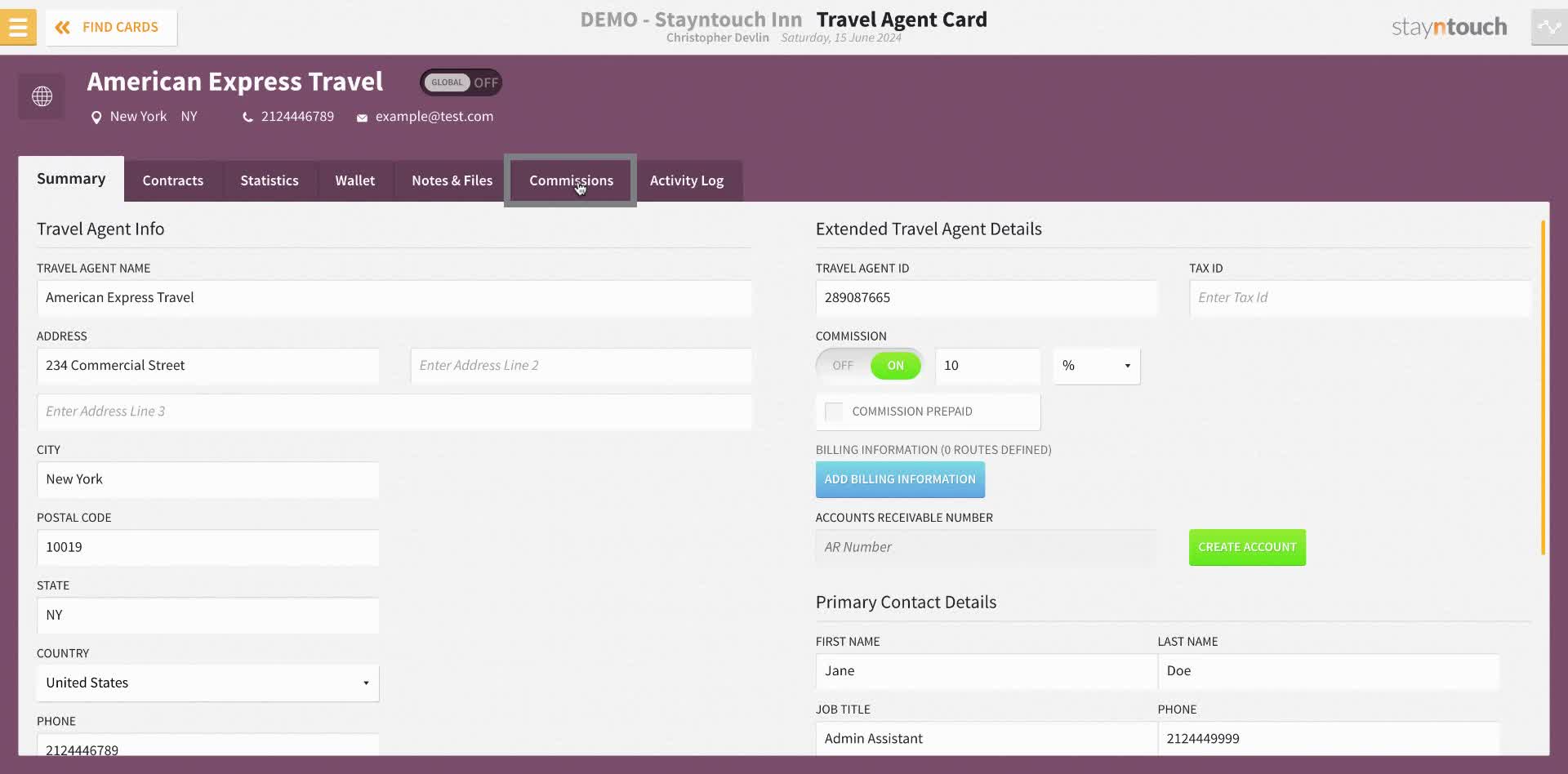
Task: Go back to Find Cards
Action: click(111, 28)
